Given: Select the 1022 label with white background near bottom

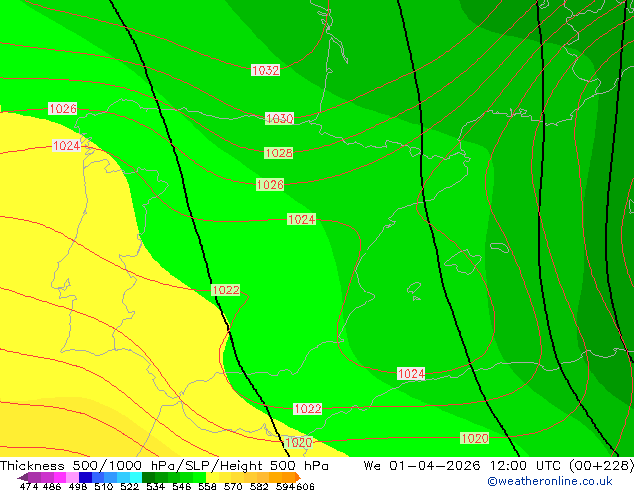Looking at the screenshot, I should click(x=308, y=409).
